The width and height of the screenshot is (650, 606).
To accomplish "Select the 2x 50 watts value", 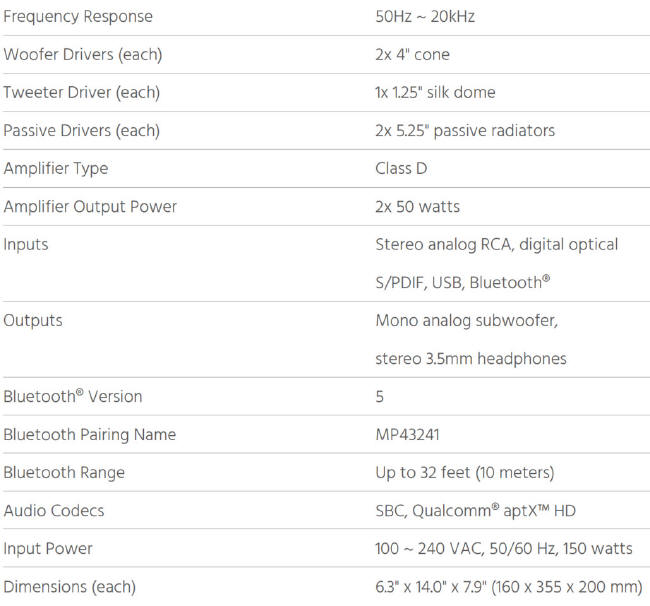I will tap(418, 206).
